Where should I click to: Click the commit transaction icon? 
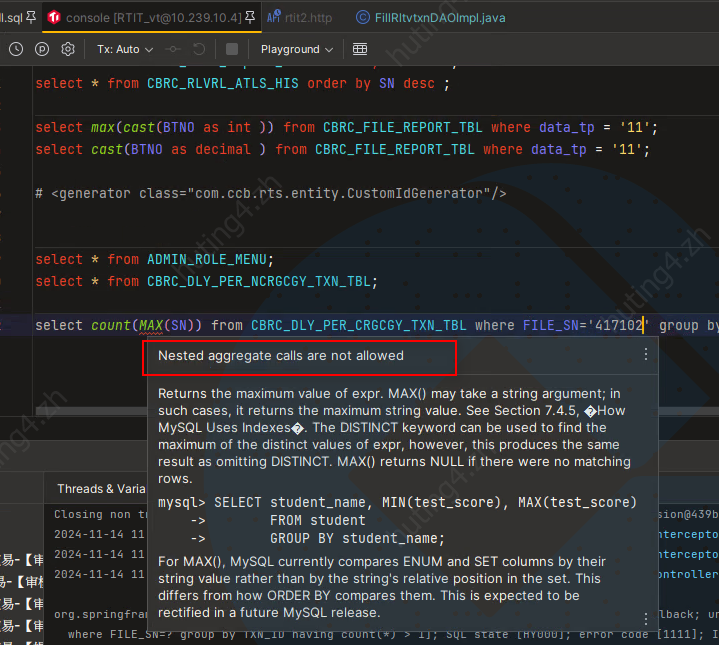point(174,49)
